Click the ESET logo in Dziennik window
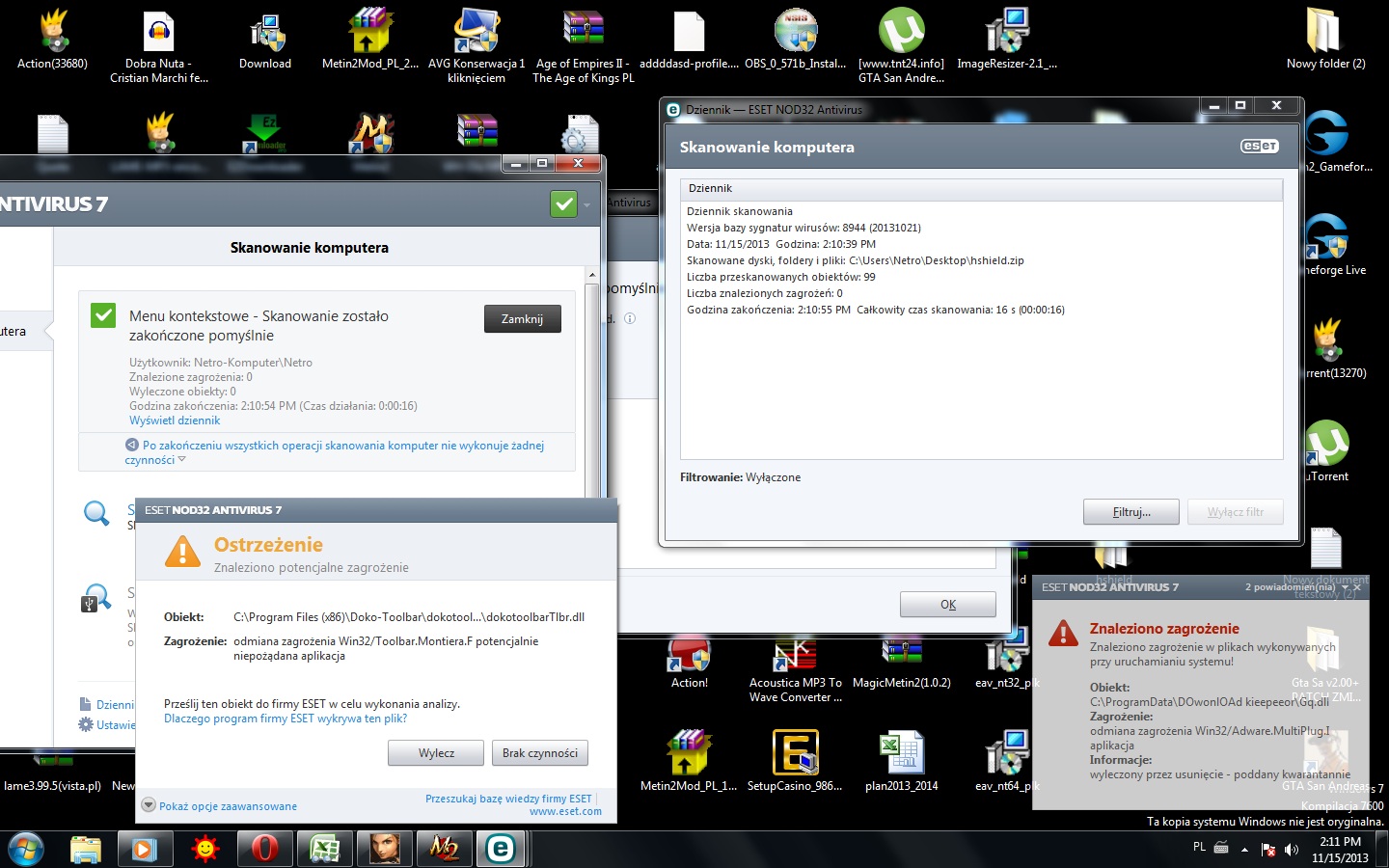Image resolution: width=1389 pixels, height=868 pixels. click(1259, 147)
